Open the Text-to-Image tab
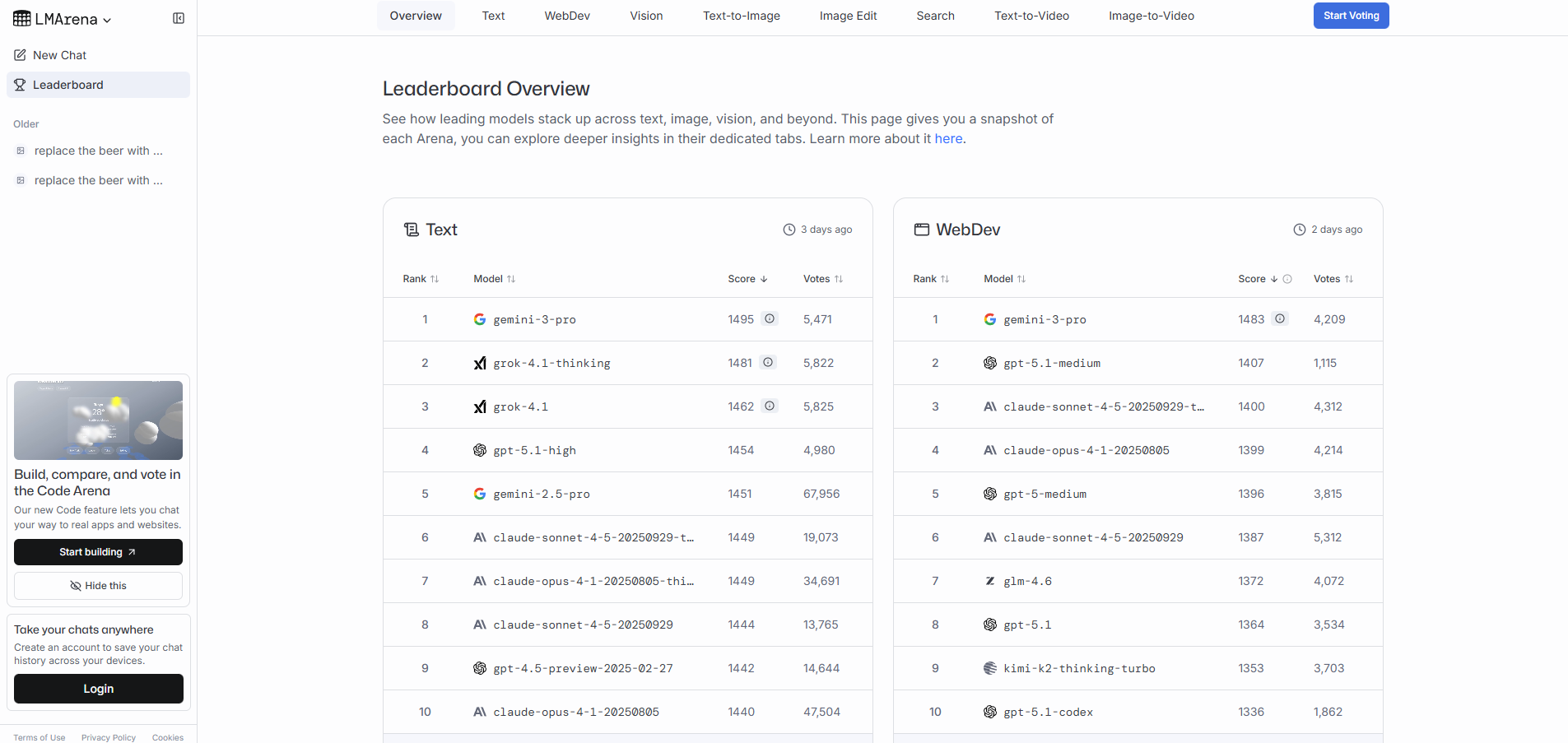1568x743 pixels. 742,16
